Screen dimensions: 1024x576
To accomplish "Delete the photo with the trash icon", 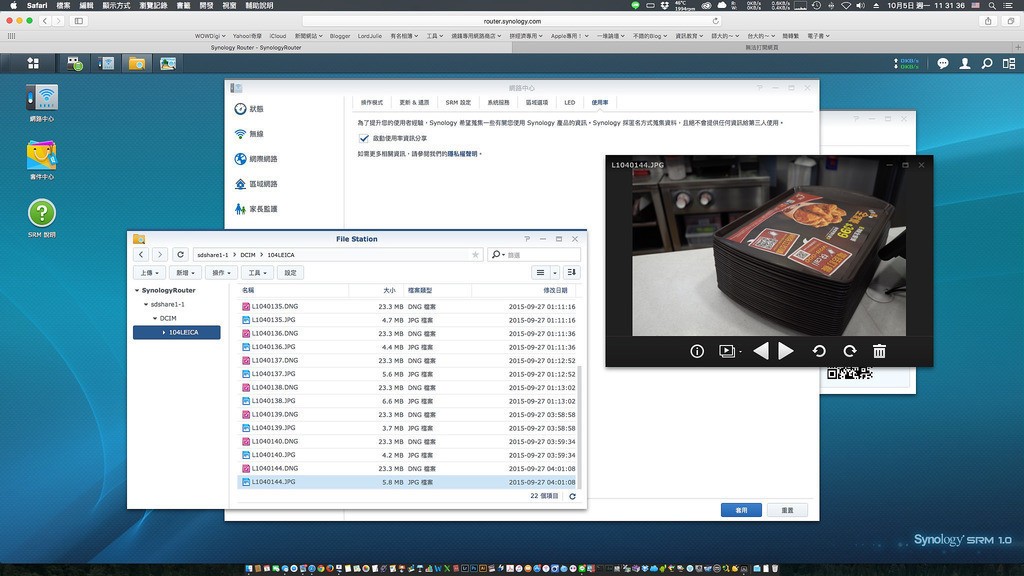I will click(x=880, y=351).
